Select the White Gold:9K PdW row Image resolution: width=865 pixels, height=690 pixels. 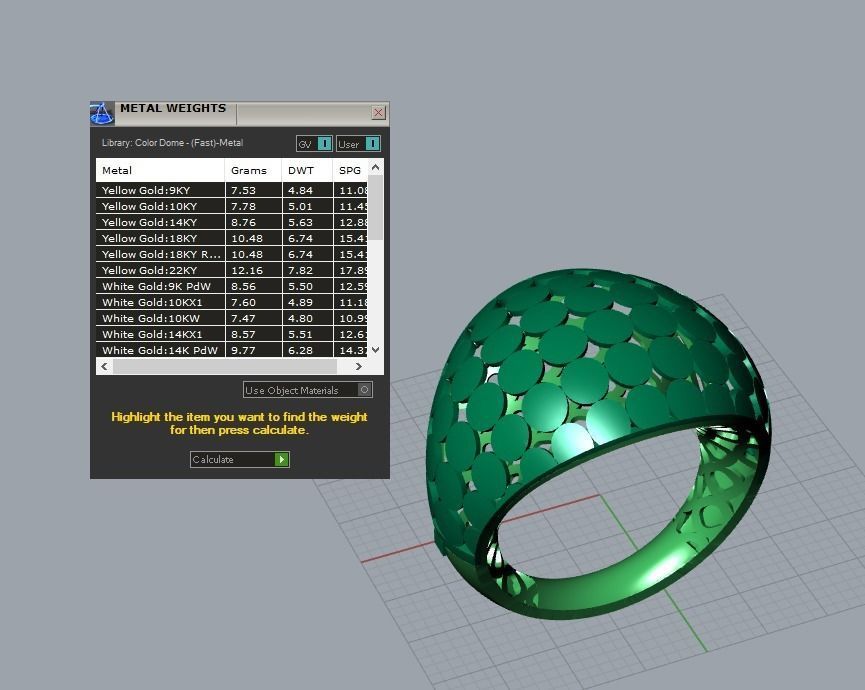[232, 286]
